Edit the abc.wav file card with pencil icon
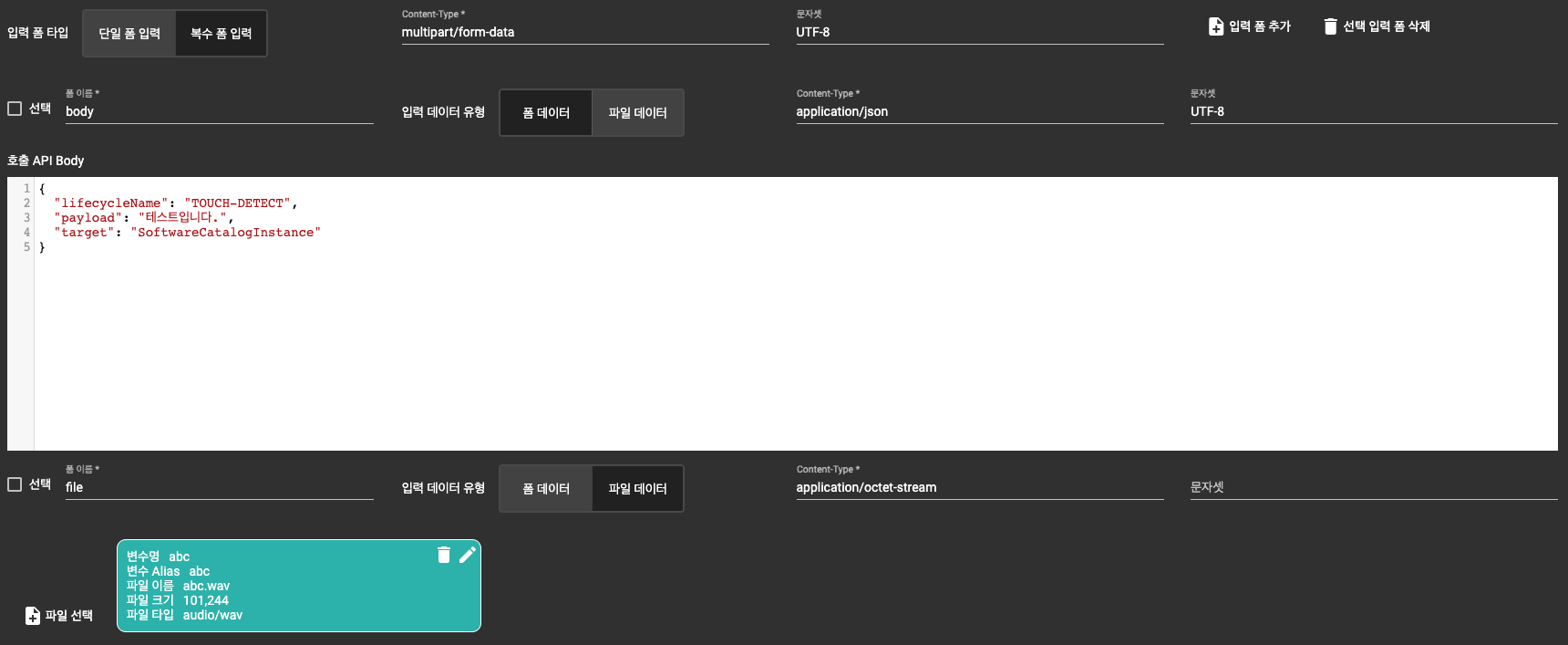 (x=468, y=555)
